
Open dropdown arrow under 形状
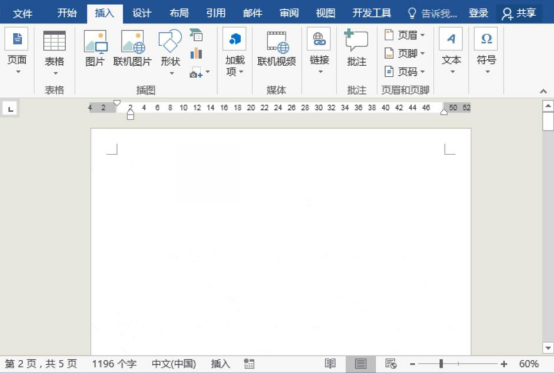point(172,73)
